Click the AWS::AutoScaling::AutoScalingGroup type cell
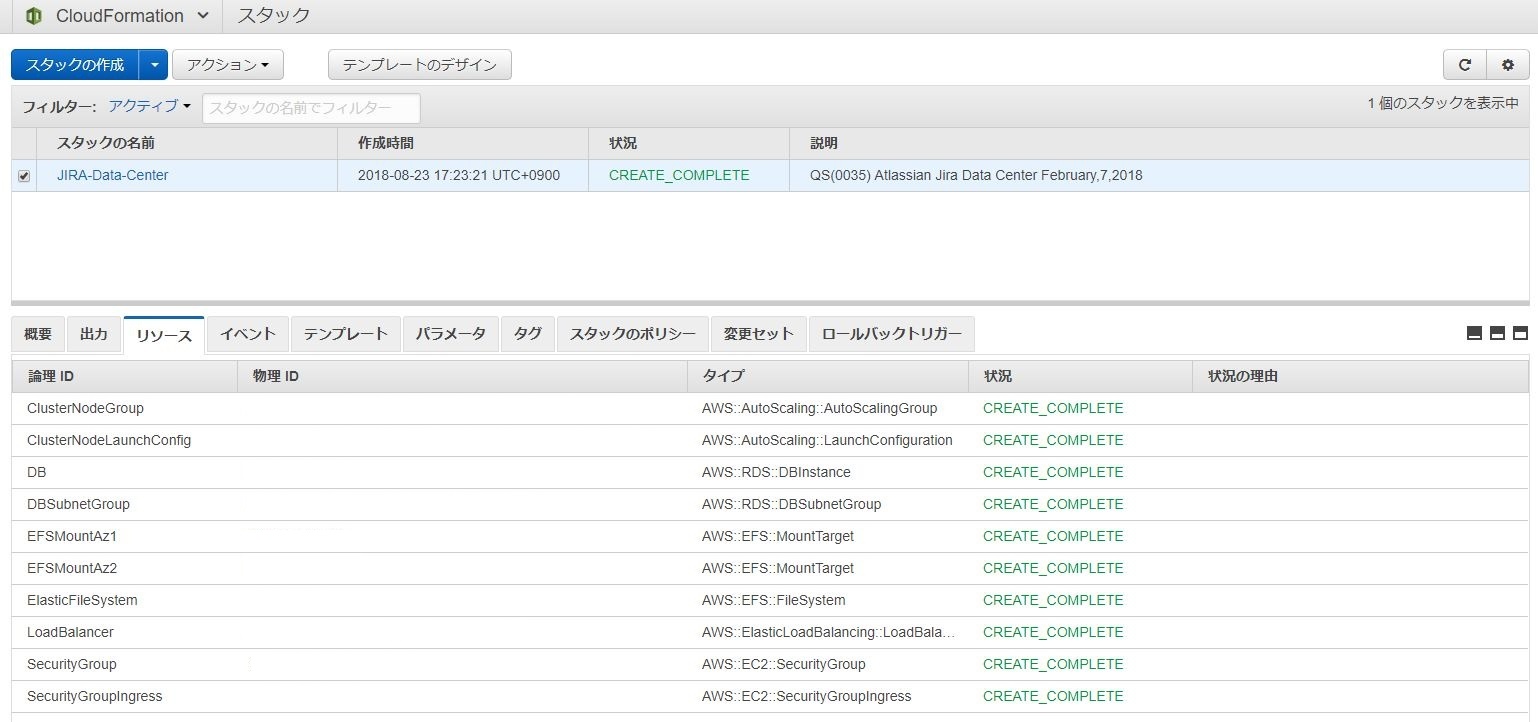The height and width of the screenshot is (722, 1538). pyautogui.click(x=819, y=408)
